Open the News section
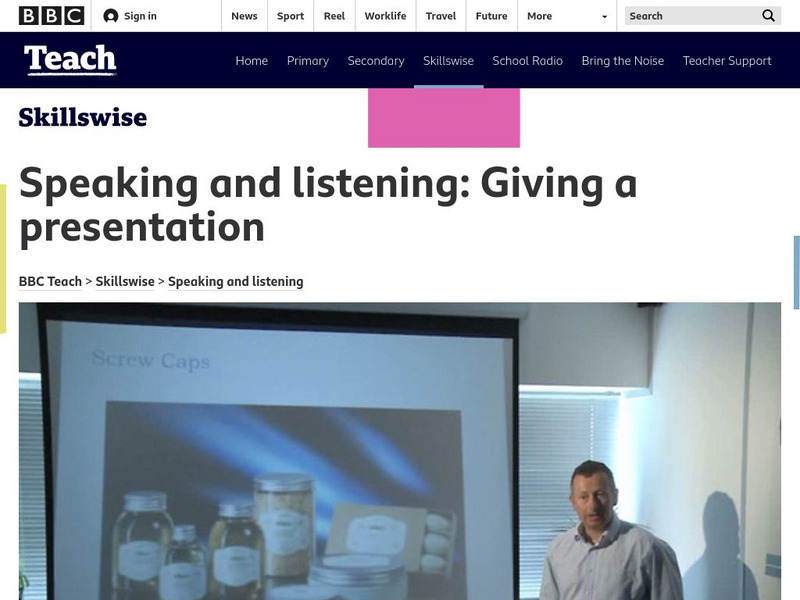 tap(244, 16)
